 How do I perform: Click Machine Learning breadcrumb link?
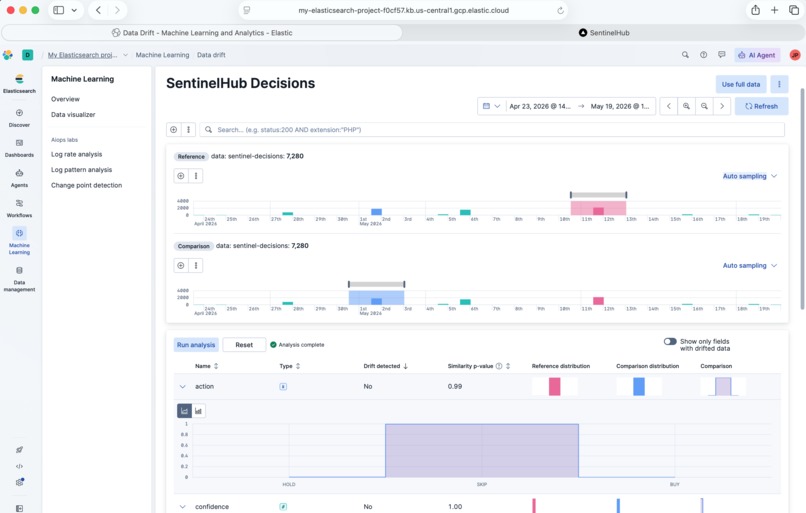pyautogui.click(x=162, y=55)
